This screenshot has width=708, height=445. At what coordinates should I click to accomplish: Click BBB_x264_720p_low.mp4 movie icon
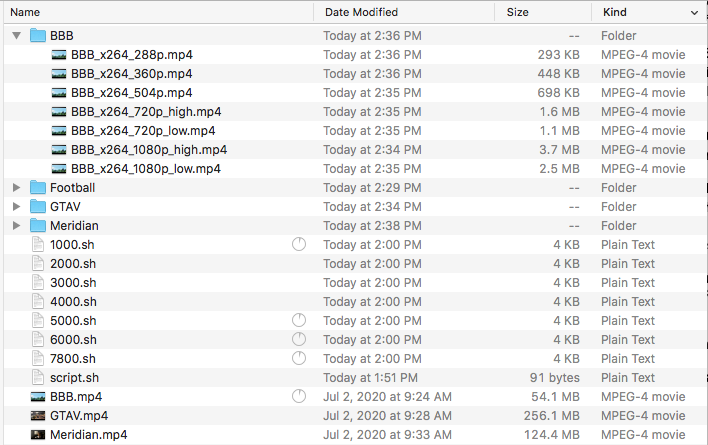(59, 131)
